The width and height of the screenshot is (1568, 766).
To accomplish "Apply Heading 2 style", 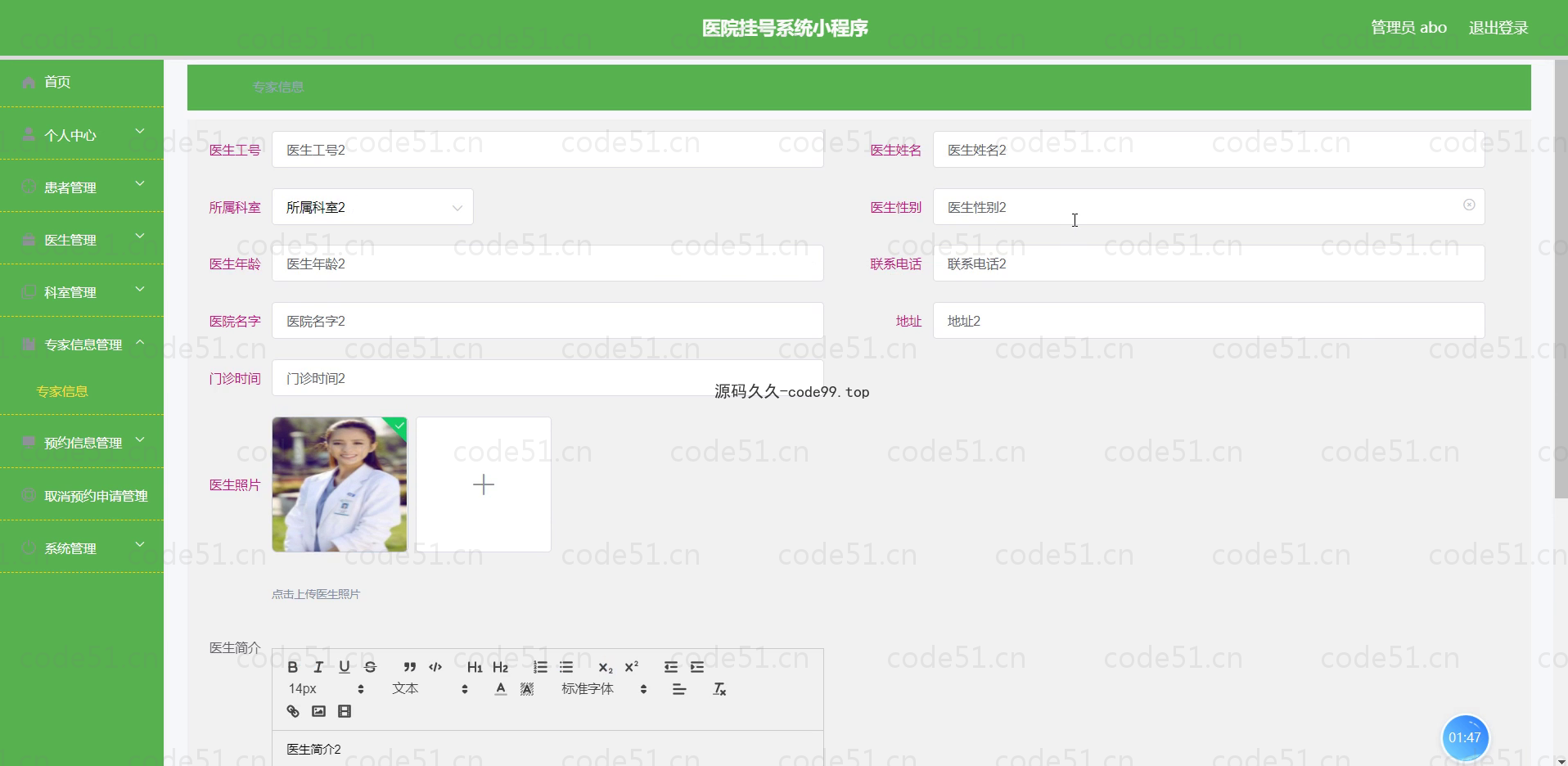I will pyautogui.click(x=501, y=667).
